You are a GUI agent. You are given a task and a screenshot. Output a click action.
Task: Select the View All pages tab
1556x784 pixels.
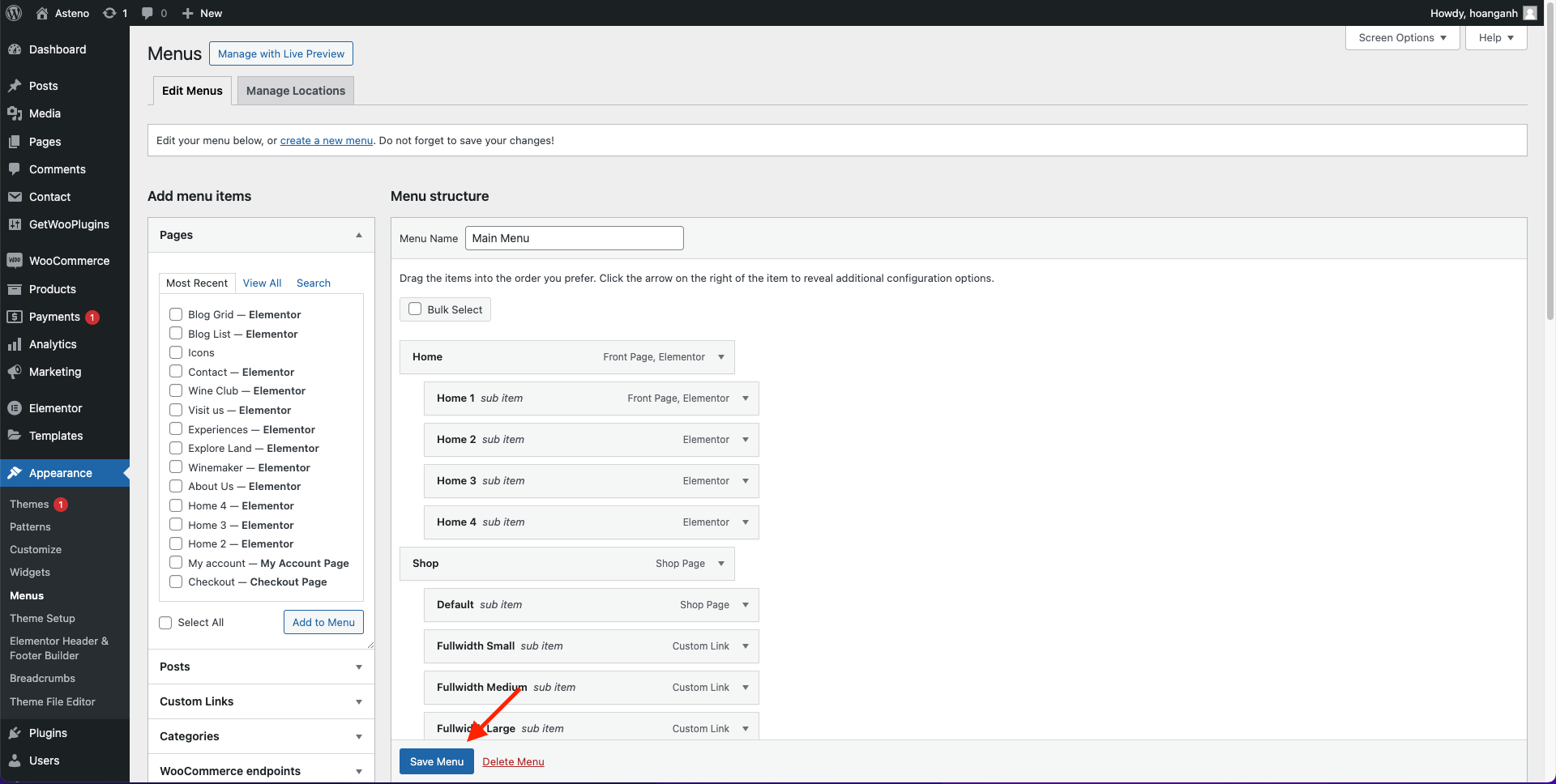262,283
